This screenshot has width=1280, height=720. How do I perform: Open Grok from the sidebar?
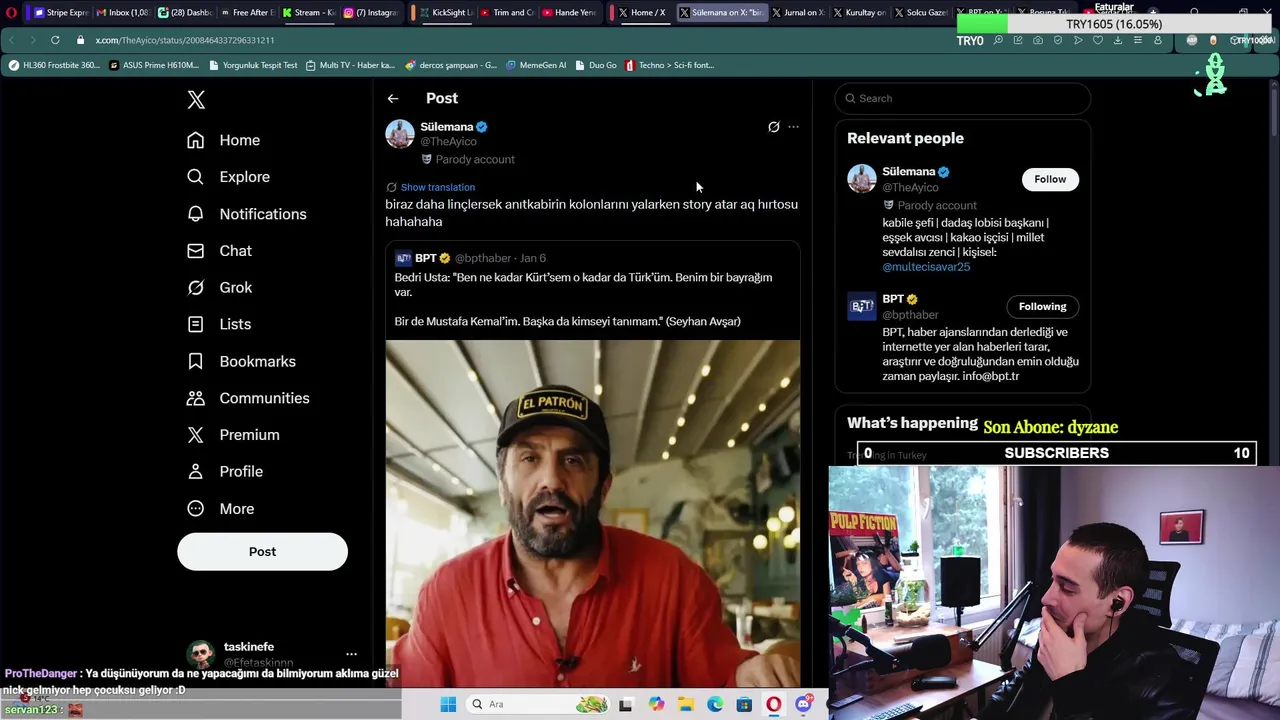(x=220, y=288)
